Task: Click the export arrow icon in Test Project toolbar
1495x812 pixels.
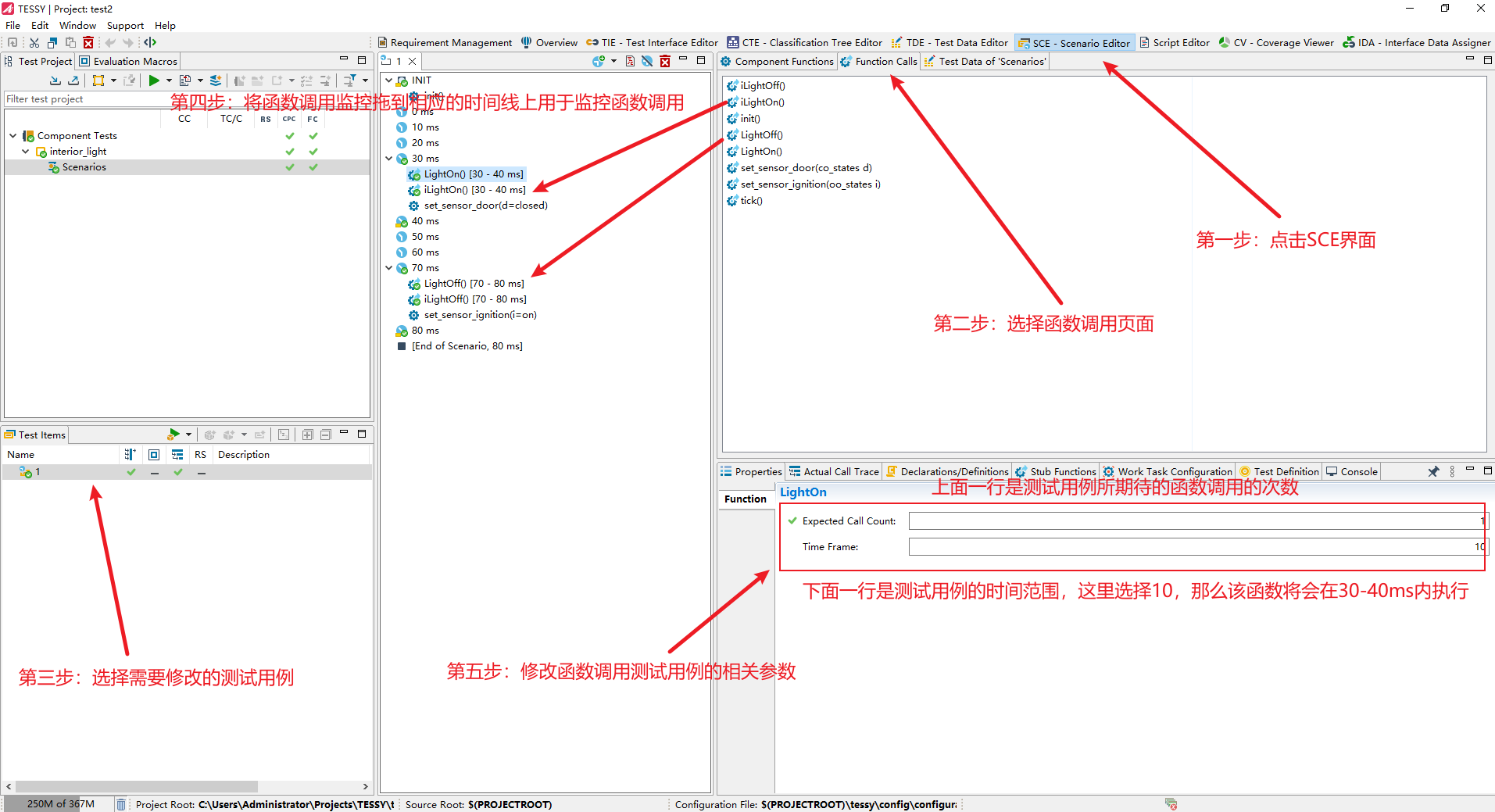Action: coord(73,80)
